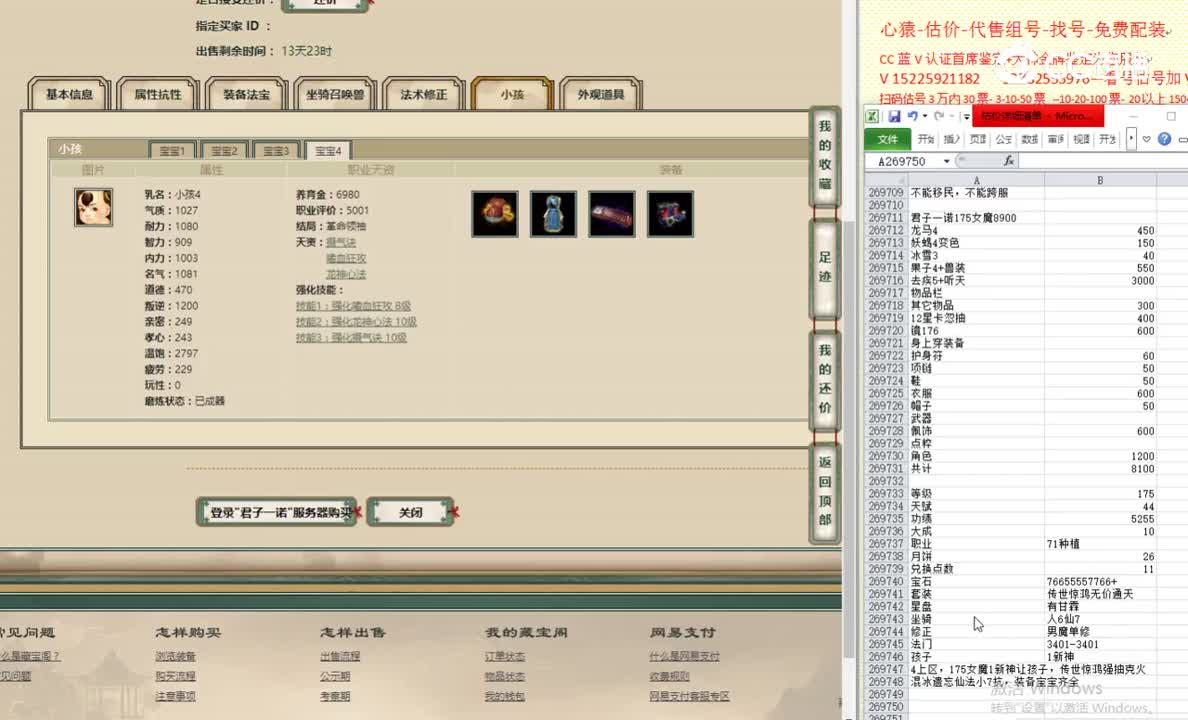
Task: Select the 宝宝2 sub-tab
Action: 224,150
